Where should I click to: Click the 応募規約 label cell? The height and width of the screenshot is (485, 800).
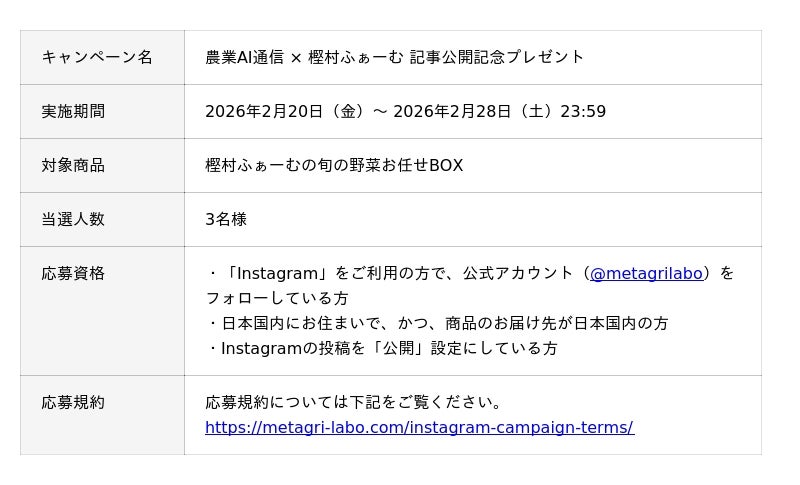[73, 402]
